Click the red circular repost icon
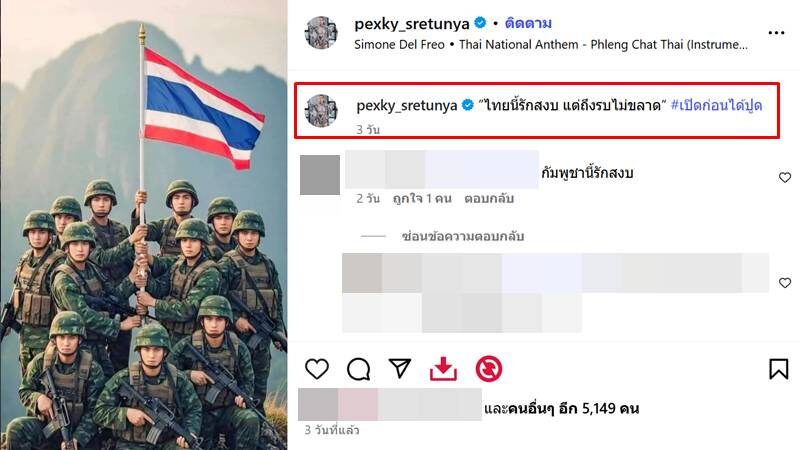 tap(489, 369)
